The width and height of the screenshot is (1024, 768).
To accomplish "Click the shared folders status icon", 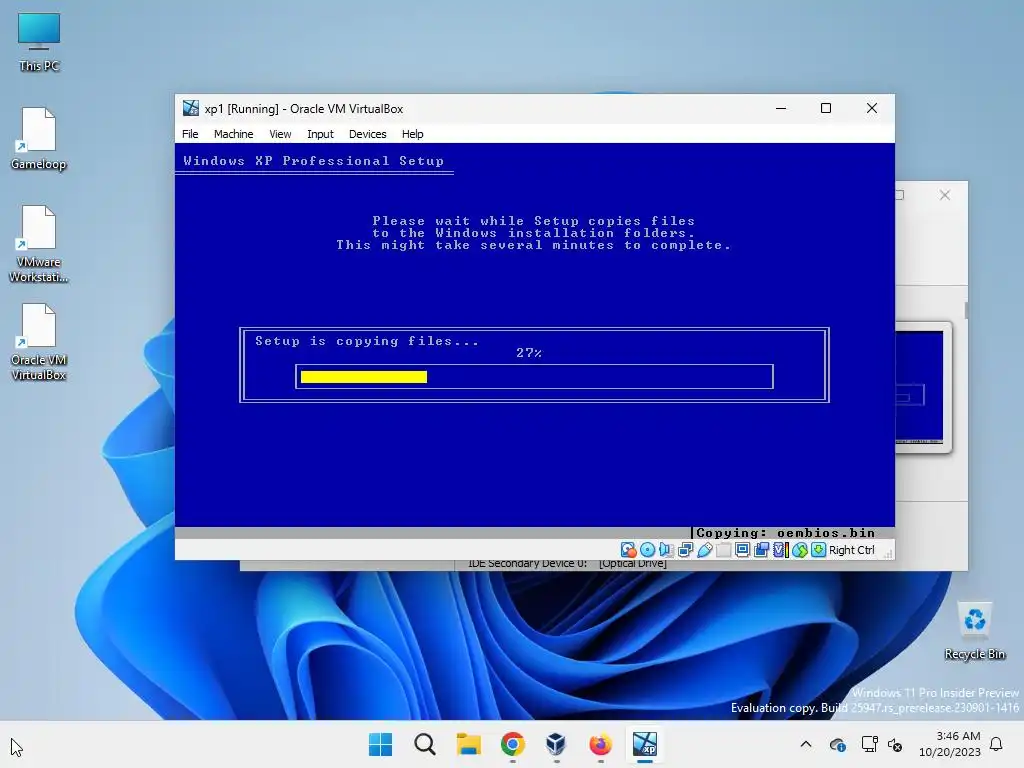I will point(723,550).
